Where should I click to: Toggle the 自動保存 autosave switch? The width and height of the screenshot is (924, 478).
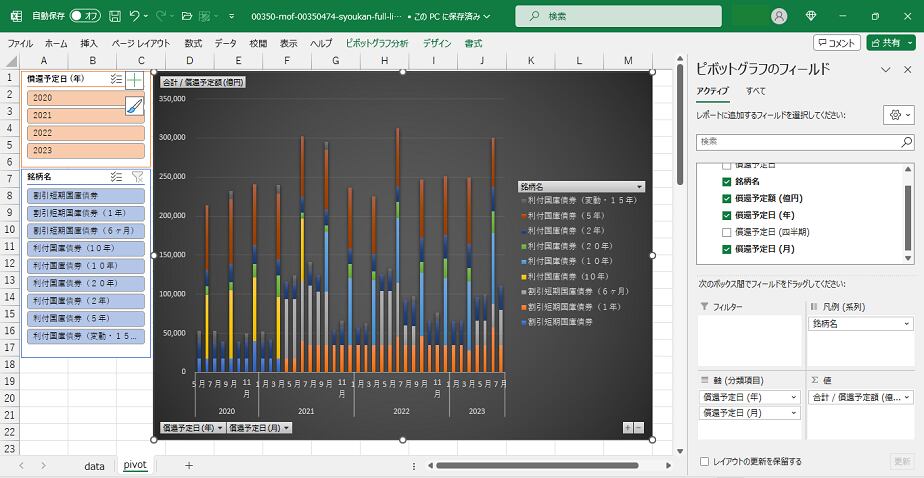[84, 16]
